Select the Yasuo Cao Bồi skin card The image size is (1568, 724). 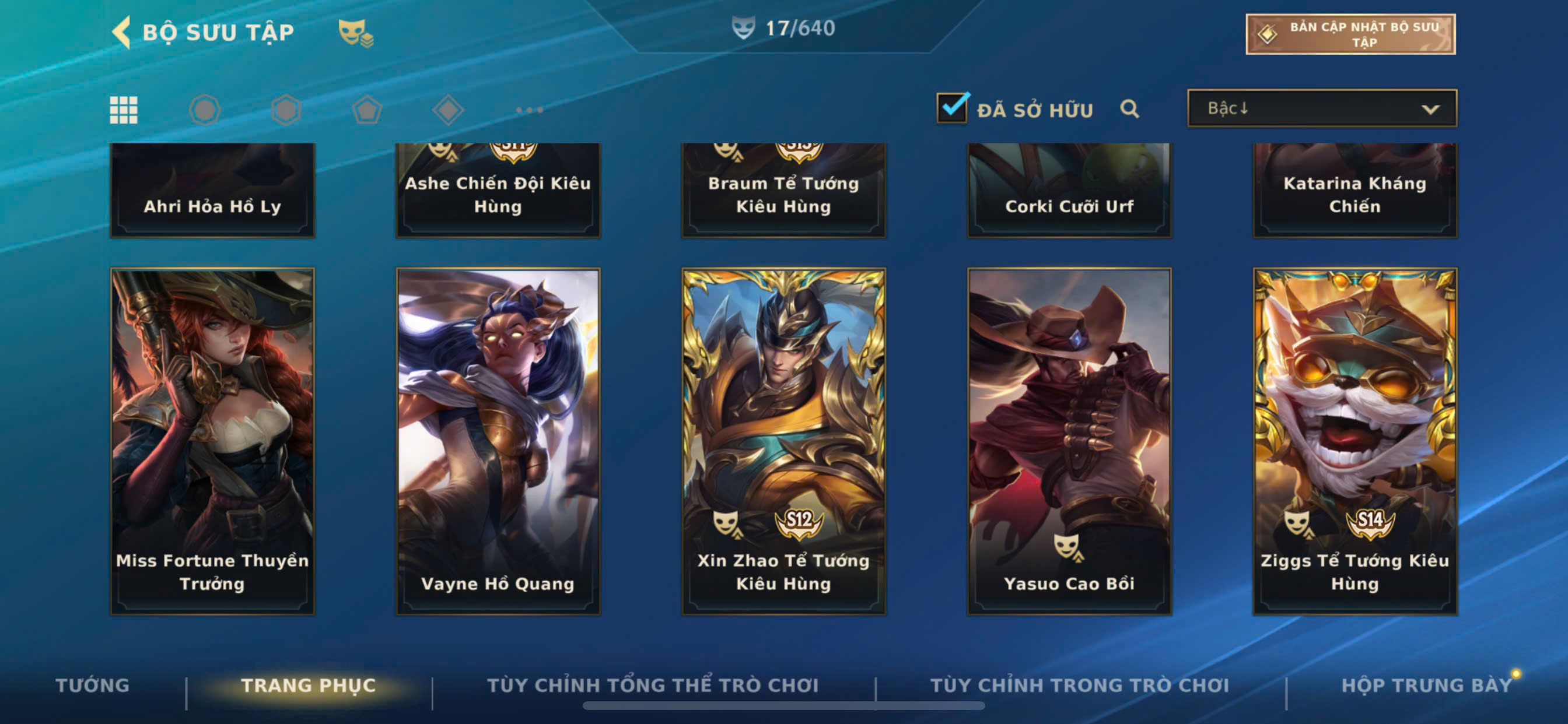[1069, 441]
